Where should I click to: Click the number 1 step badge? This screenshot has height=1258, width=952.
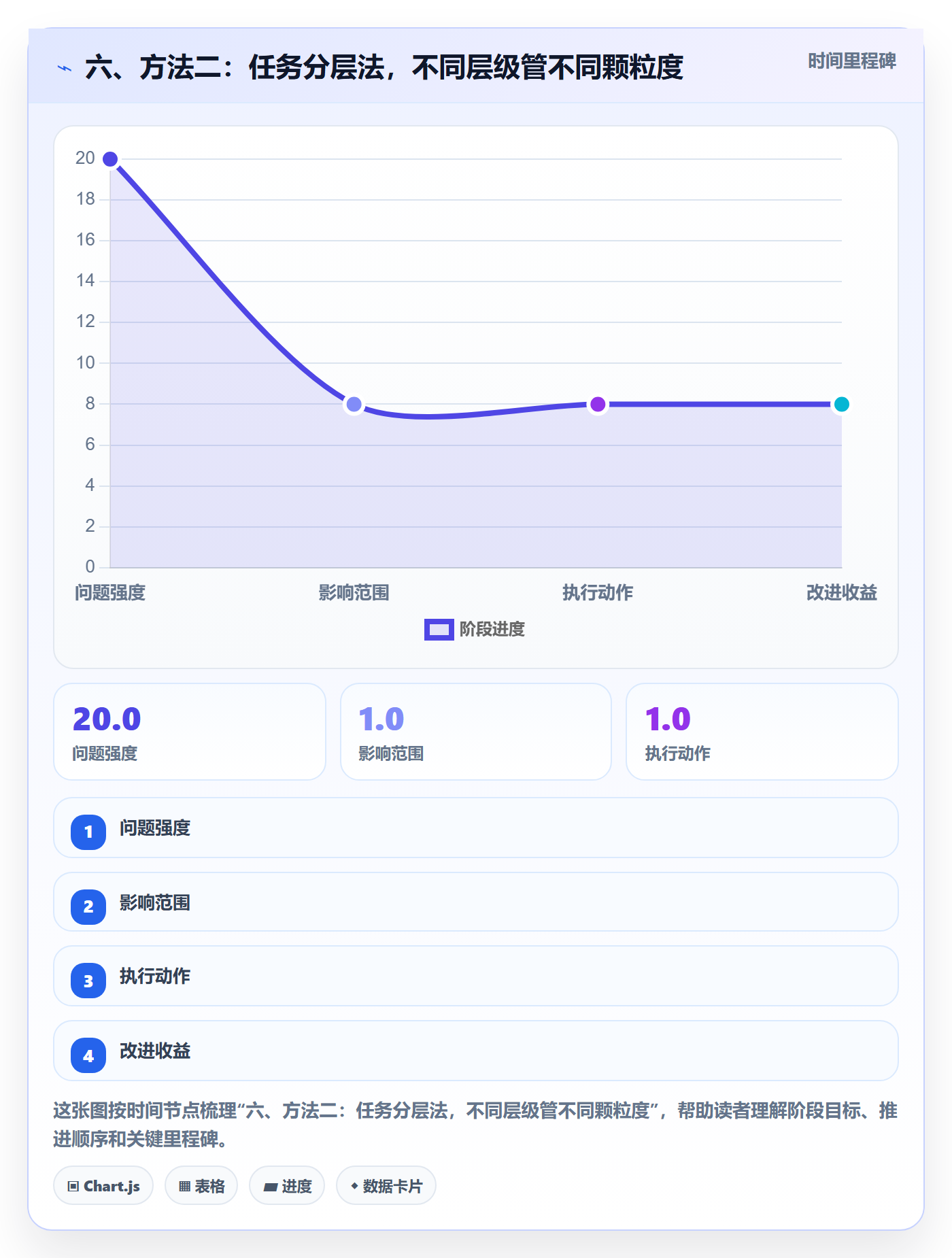coord(88,832)
